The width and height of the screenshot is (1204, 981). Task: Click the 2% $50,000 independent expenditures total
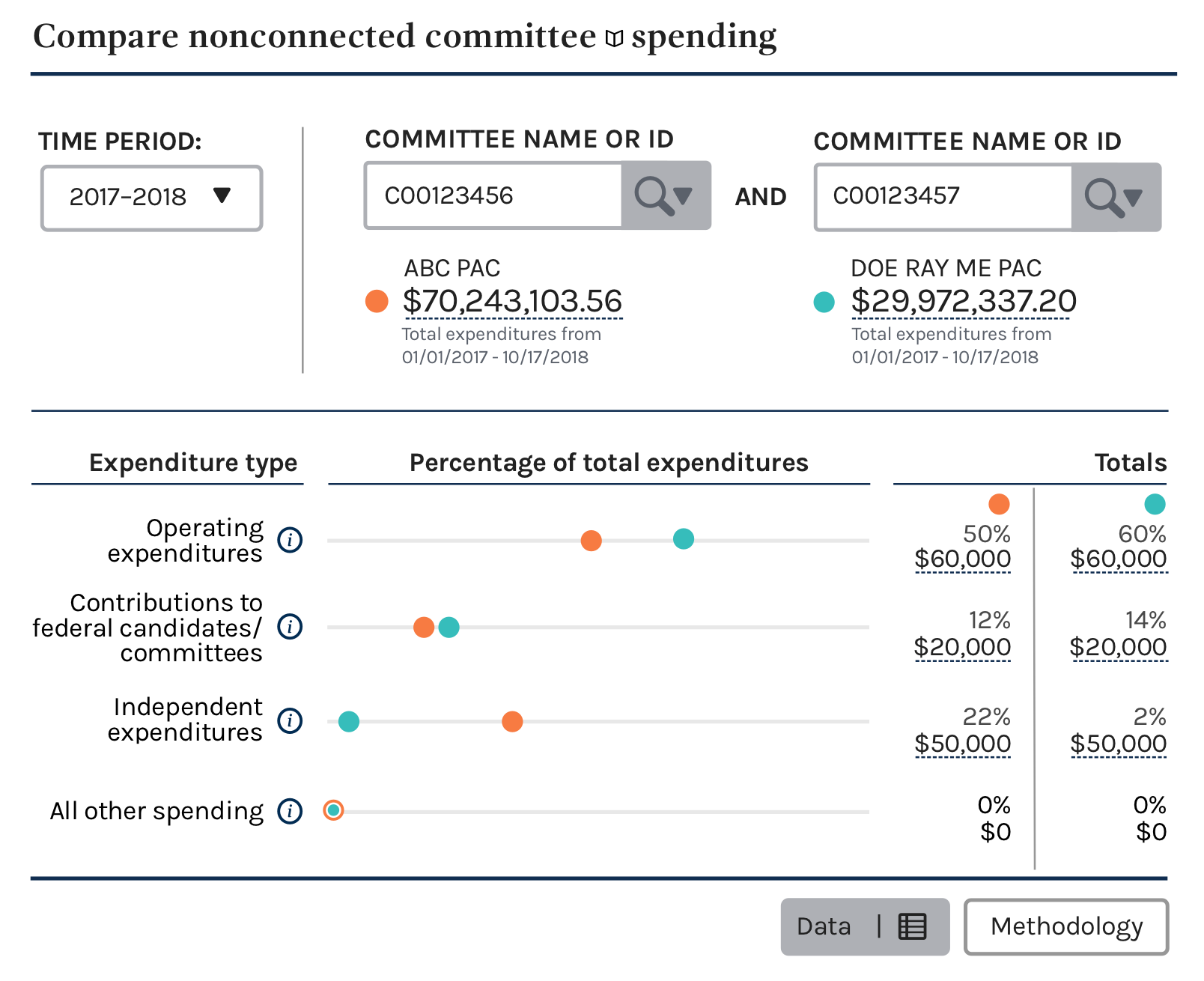coord(1118,730)
